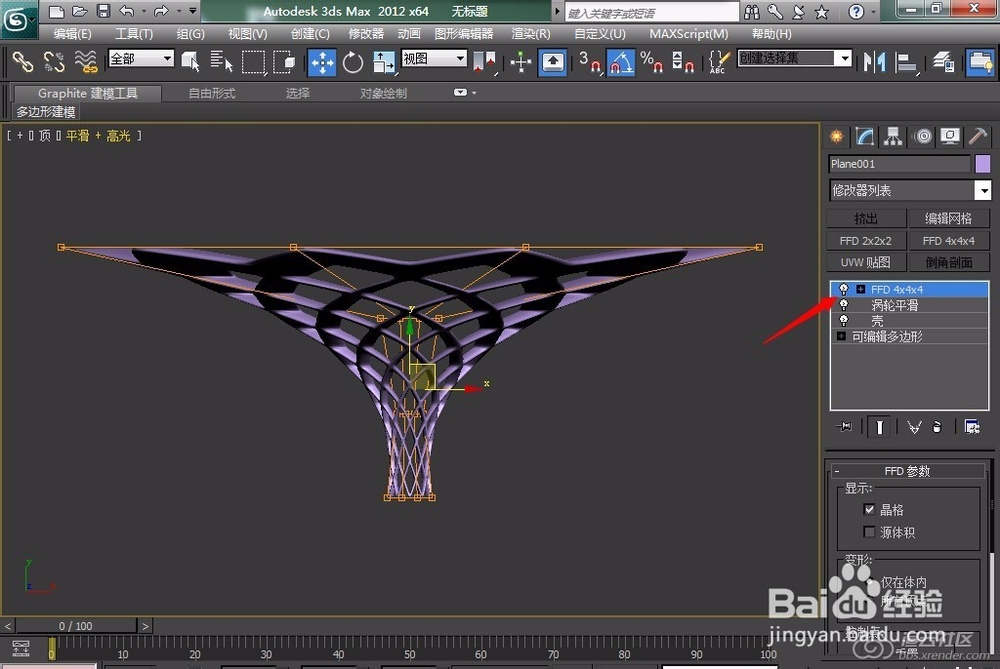Viewport: 1000px width, 669px height.
Task: Open the Utilities hammer panel tab
Action: point(978,136)
